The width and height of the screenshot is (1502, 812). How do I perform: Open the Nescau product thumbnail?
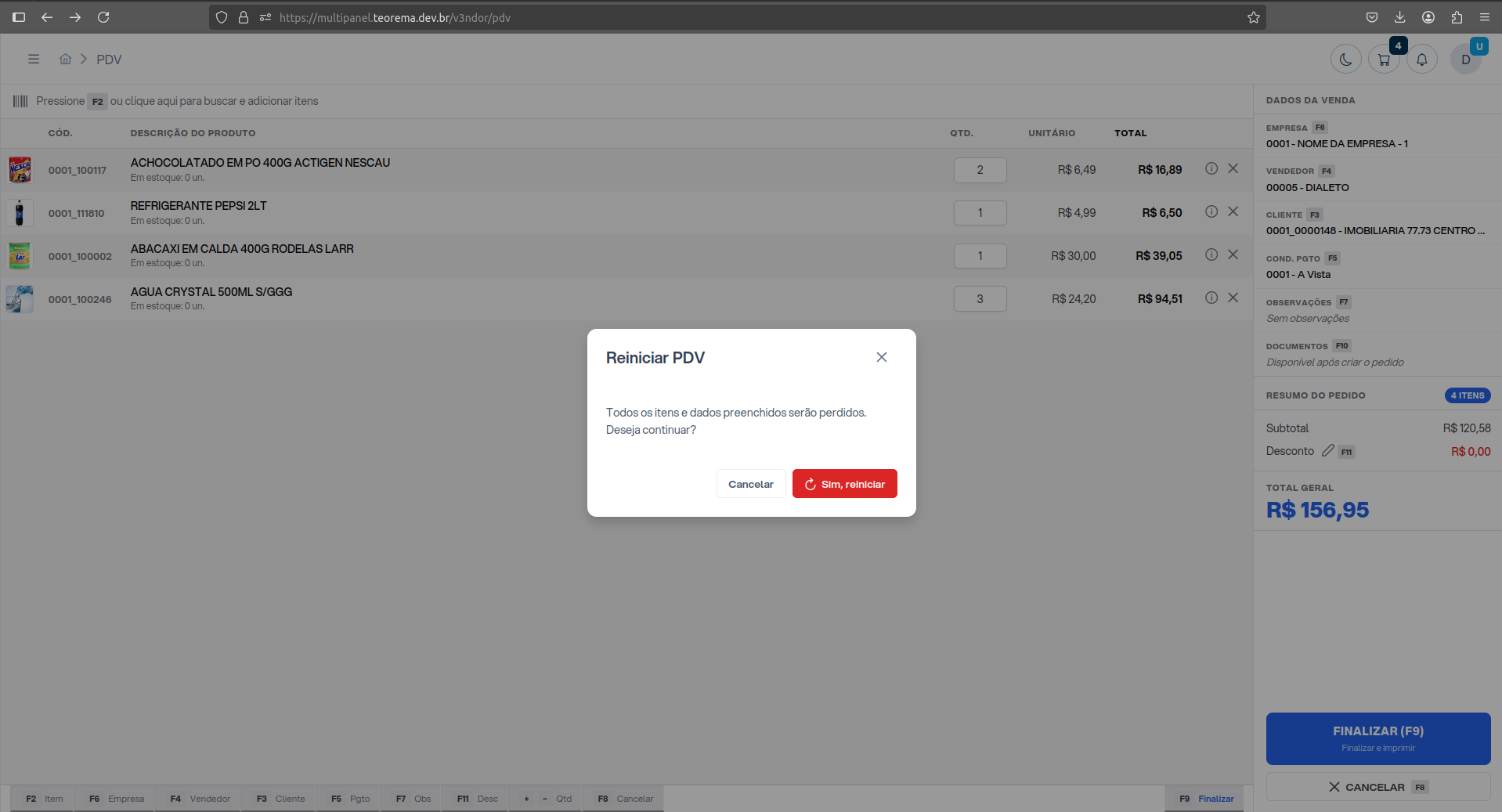click(x=20, y=170)
